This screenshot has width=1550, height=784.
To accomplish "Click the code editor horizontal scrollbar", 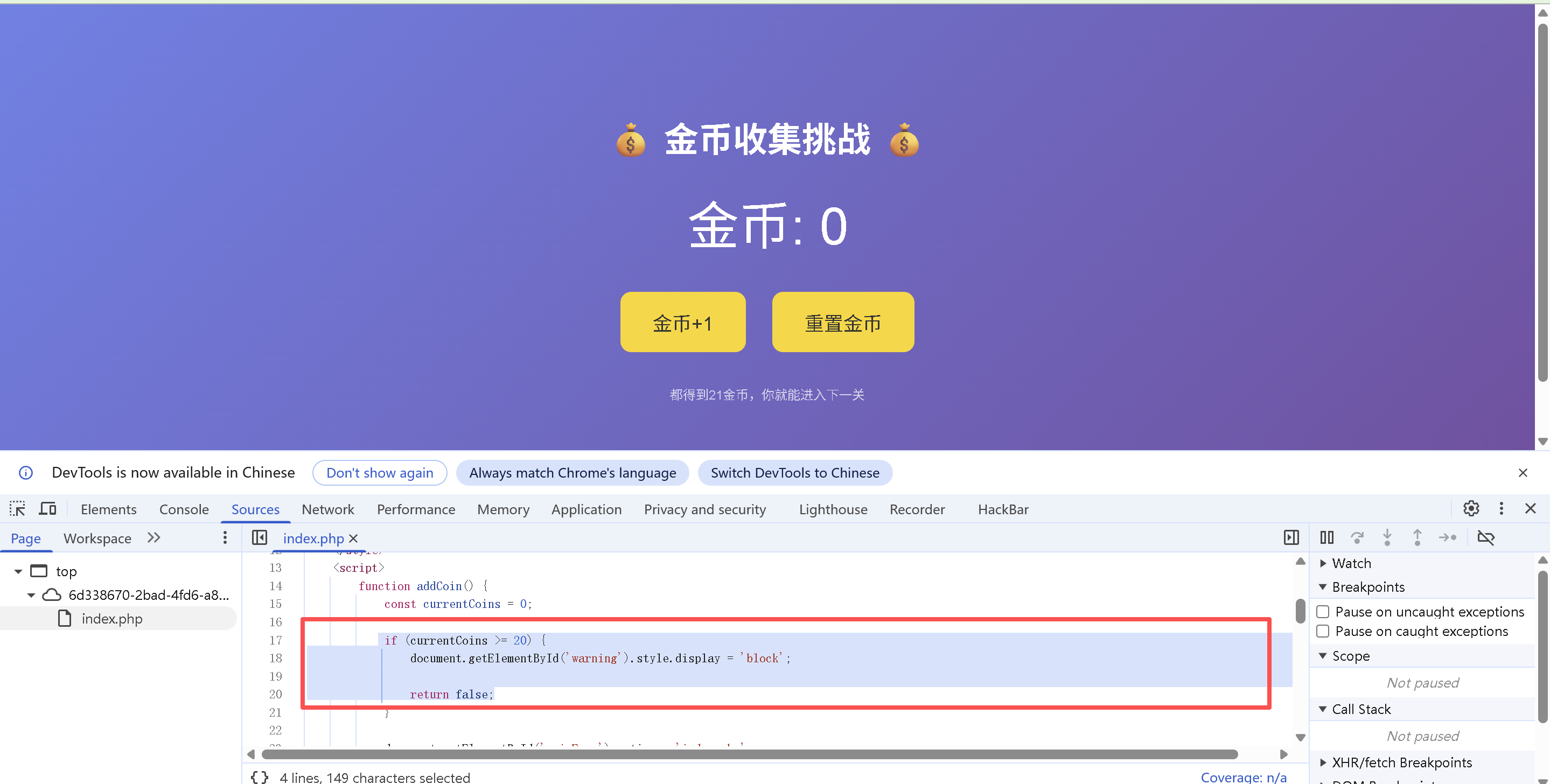I will click(749, 754).
